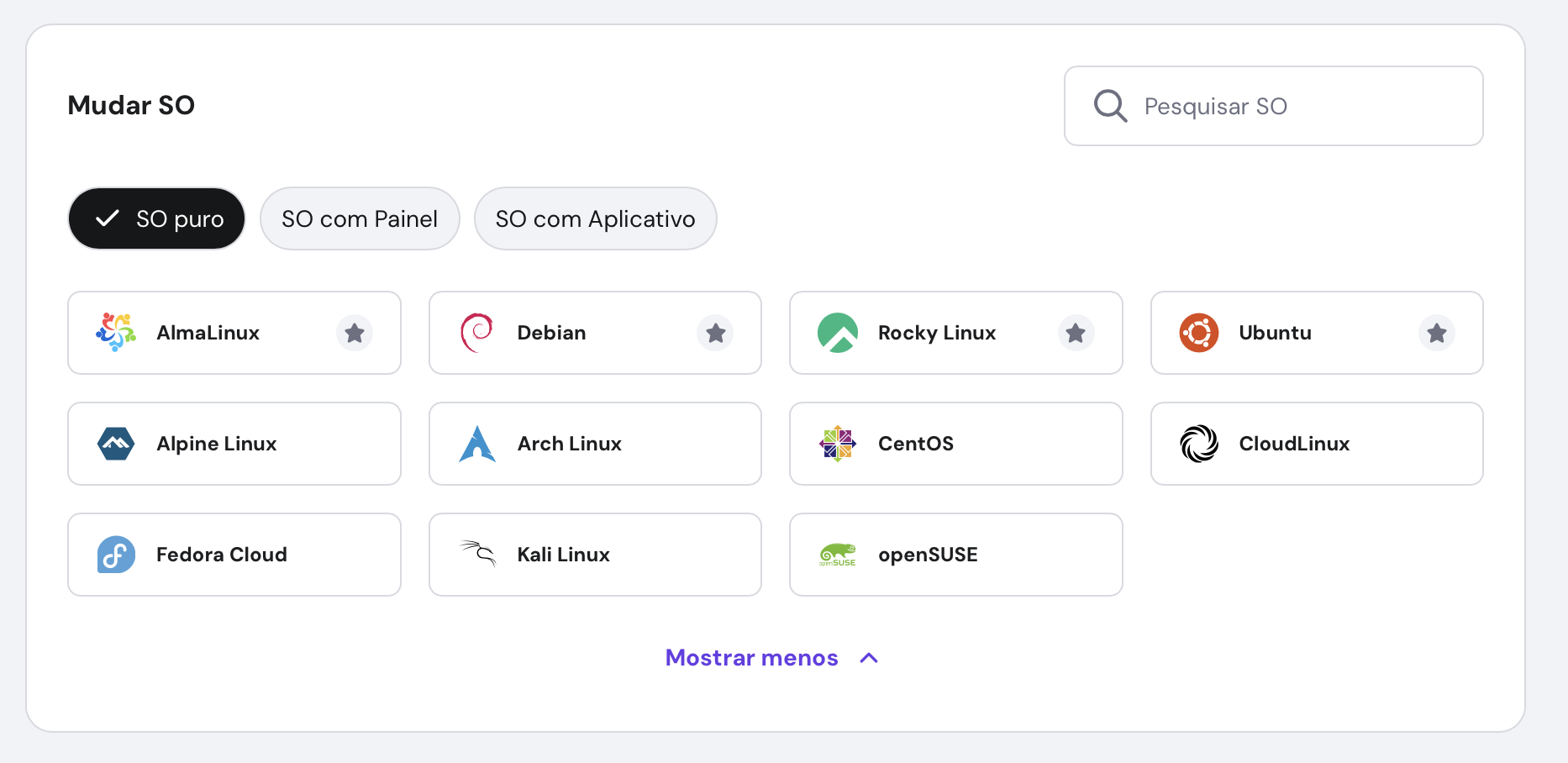Select the Rocky Linux logo icon
The height and width of the screenshot is (763, 1568).
tap(838, 333)
